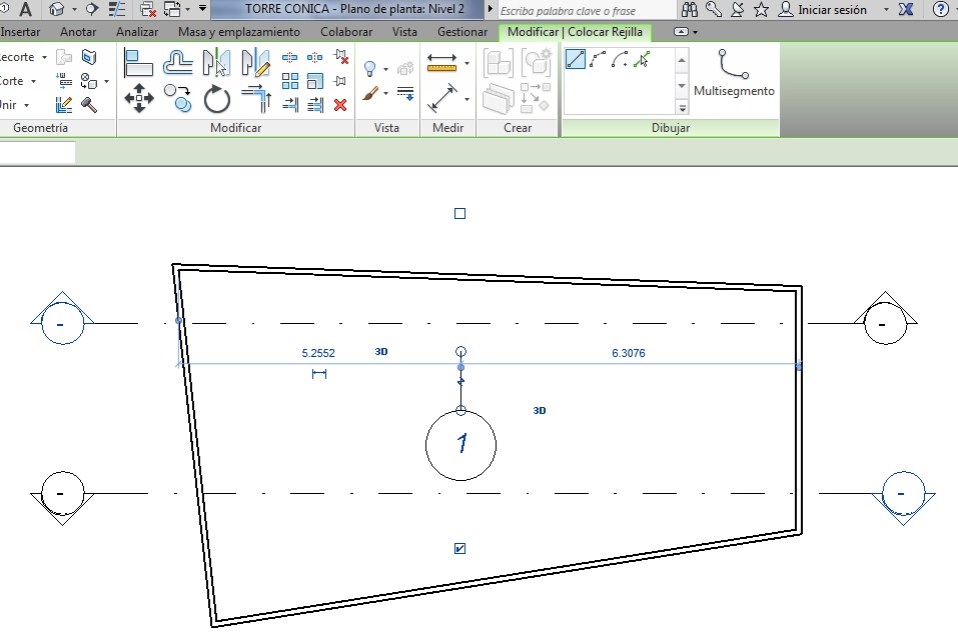Select the Mover tool in Modificar panel
The width and height of the screenshot is (958, 633).
pyautogui.click(x=139, y=96)
